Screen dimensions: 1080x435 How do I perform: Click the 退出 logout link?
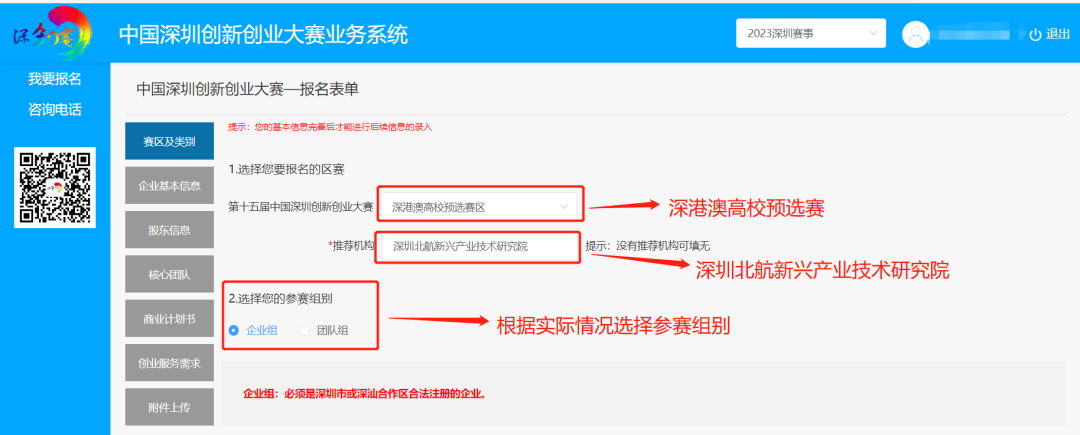pyautogui.click(x=1057, y=34)
